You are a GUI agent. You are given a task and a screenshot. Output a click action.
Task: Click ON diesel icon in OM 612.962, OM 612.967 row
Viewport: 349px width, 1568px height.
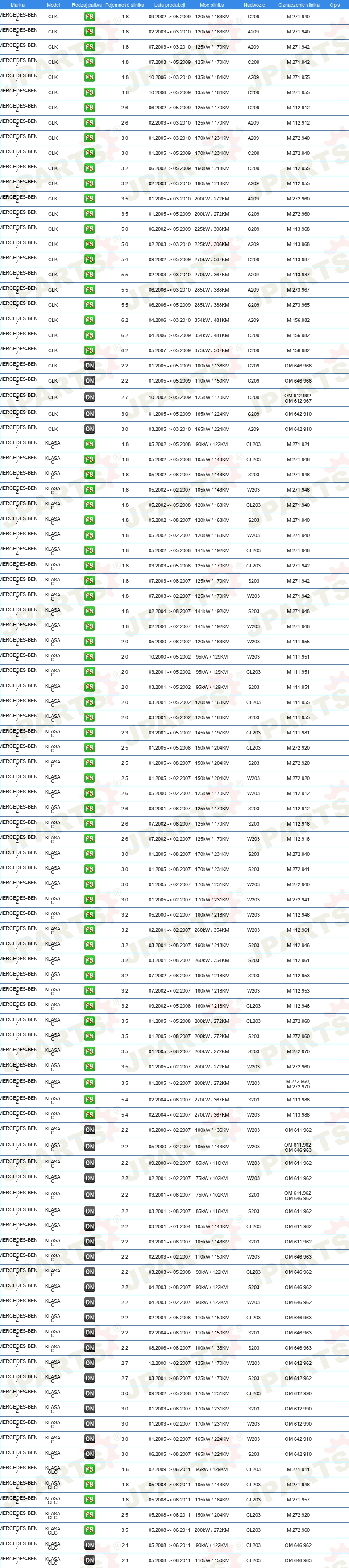coord(89,397)
